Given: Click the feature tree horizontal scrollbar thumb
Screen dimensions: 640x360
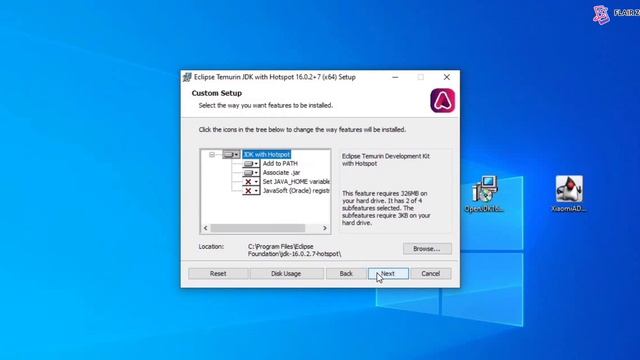Looking at the screenshot, I should click(258, 228).
